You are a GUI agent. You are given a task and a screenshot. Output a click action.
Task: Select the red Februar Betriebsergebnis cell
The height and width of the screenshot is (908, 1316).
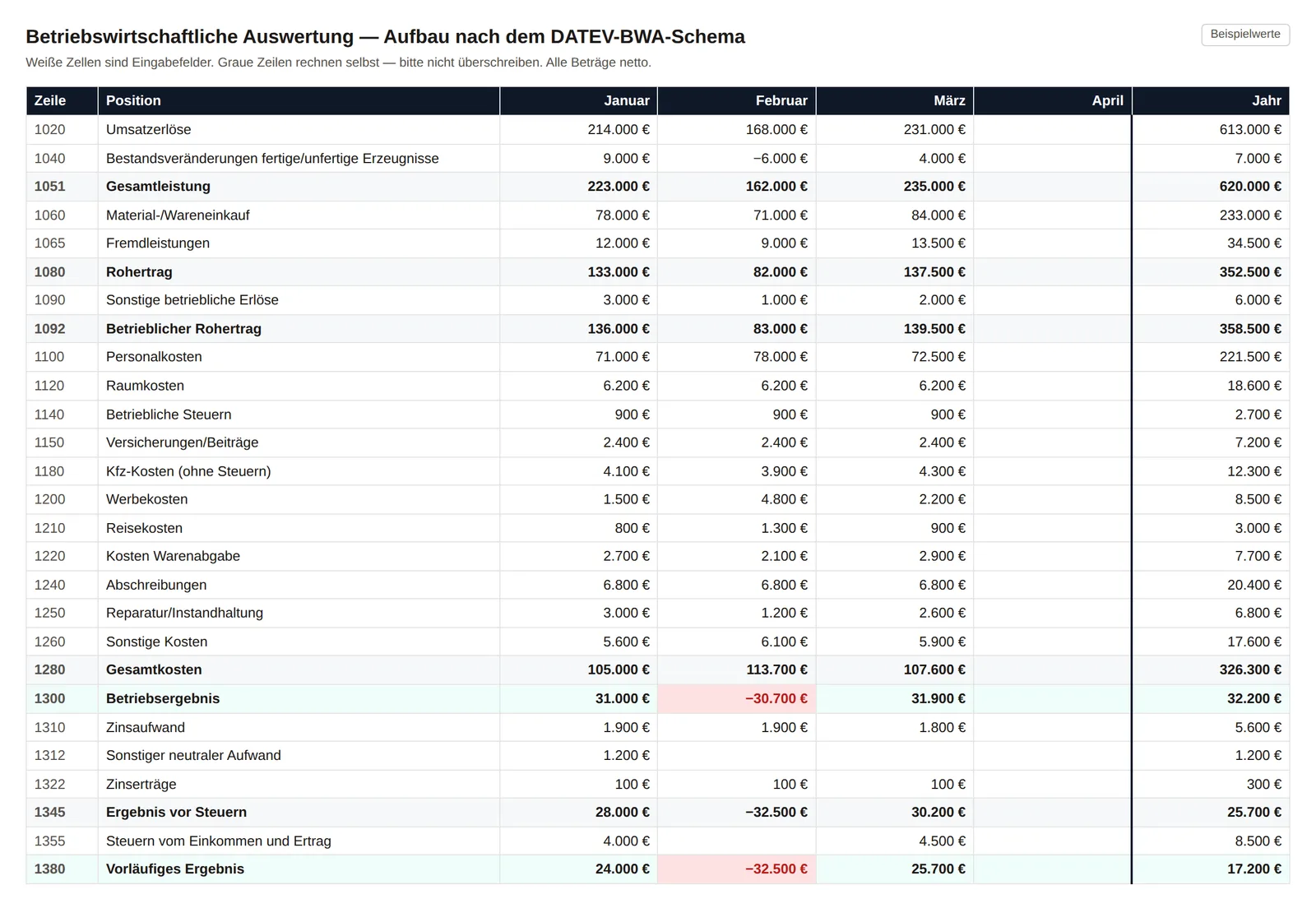point(737,699)
